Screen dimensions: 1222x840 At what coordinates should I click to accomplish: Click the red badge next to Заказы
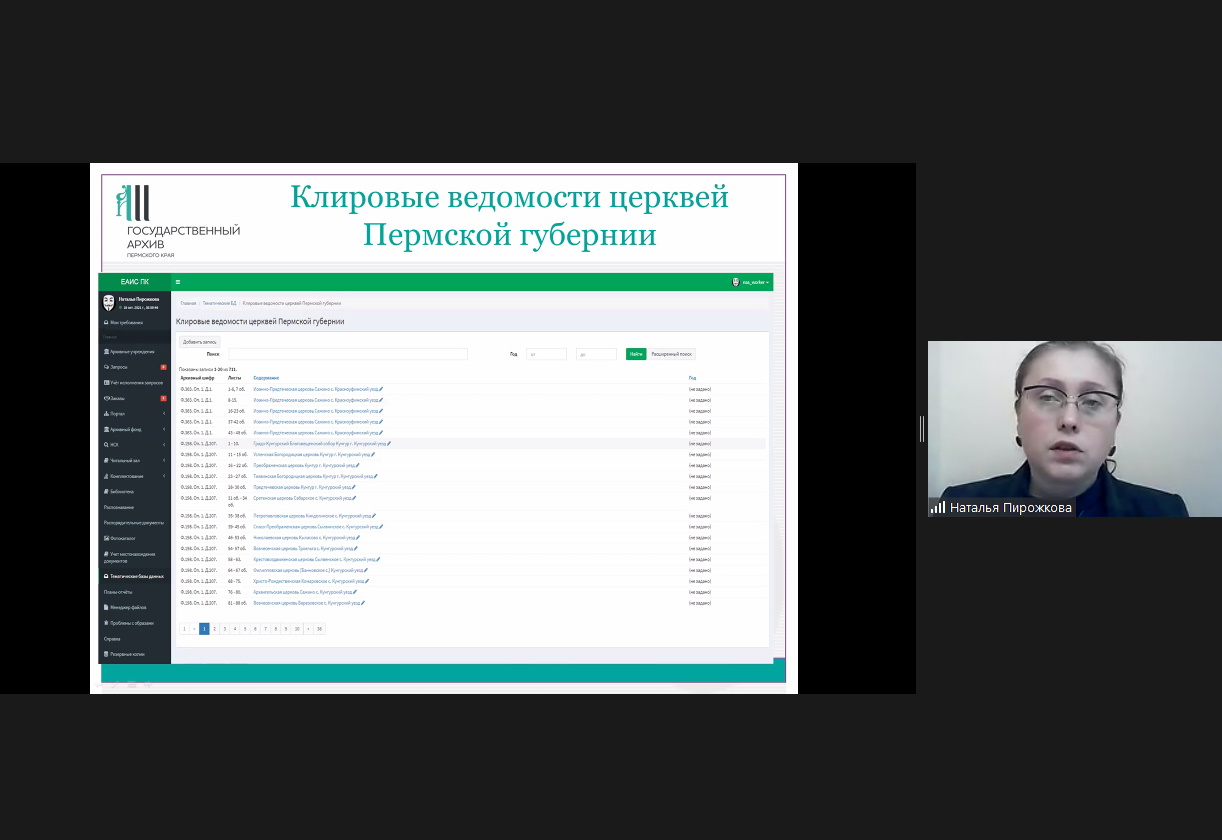163,398
